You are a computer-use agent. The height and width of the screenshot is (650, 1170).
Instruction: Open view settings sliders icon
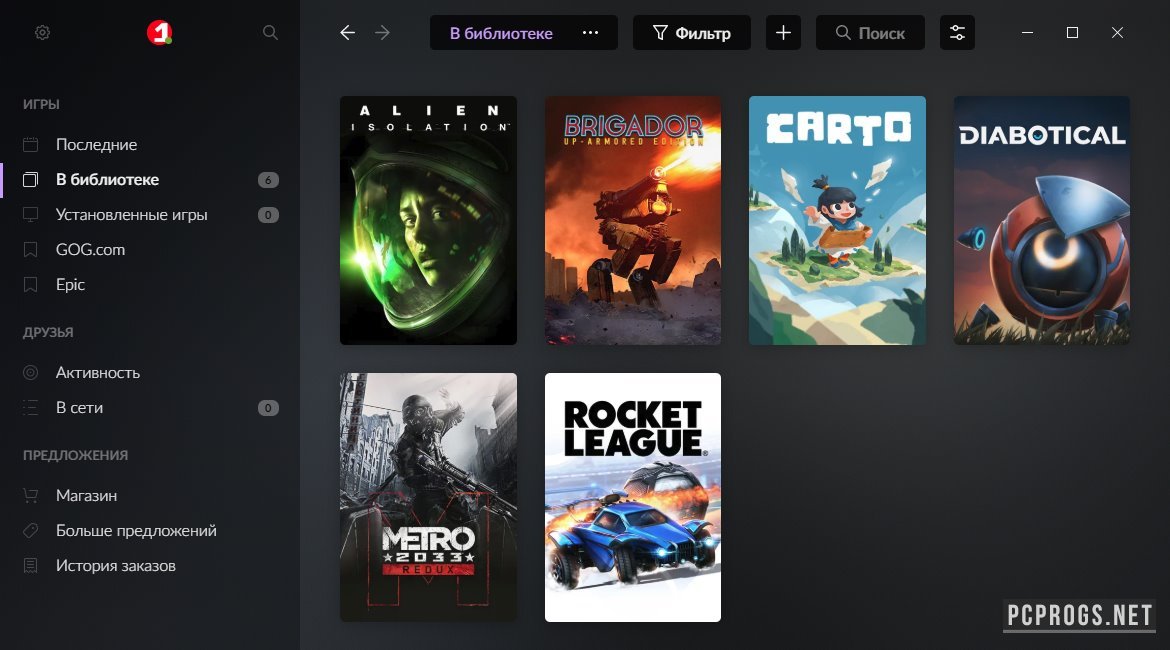tap(957, 33)
